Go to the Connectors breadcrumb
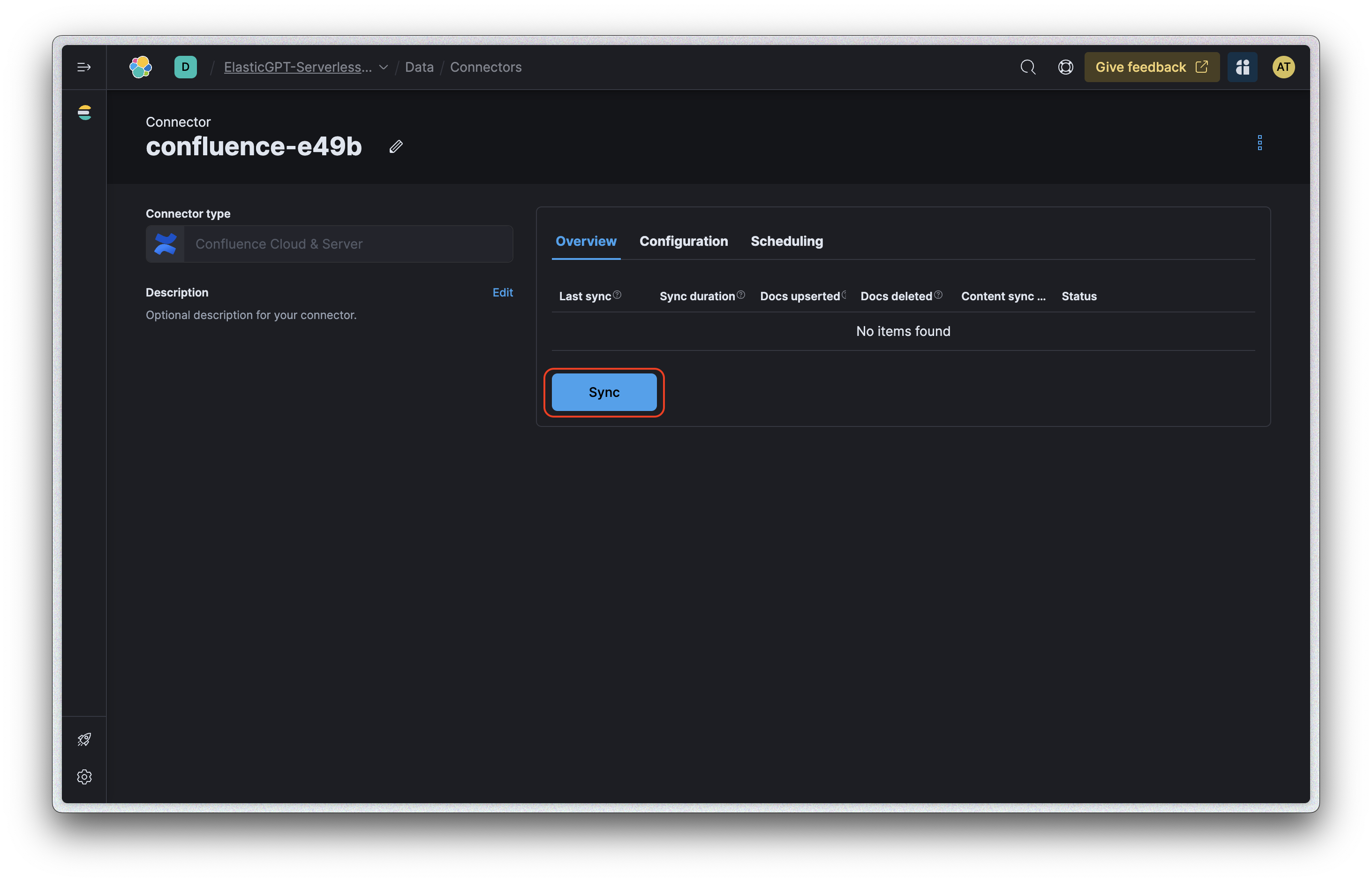The height and width of the screenshot is (882, 1372). (485, 67)
